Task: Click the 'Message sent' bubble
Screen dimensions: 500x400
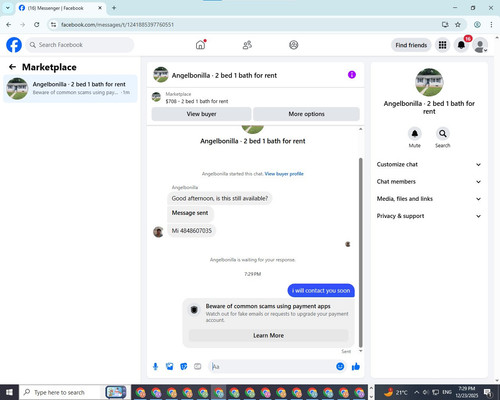Action: tap(190, 213)
